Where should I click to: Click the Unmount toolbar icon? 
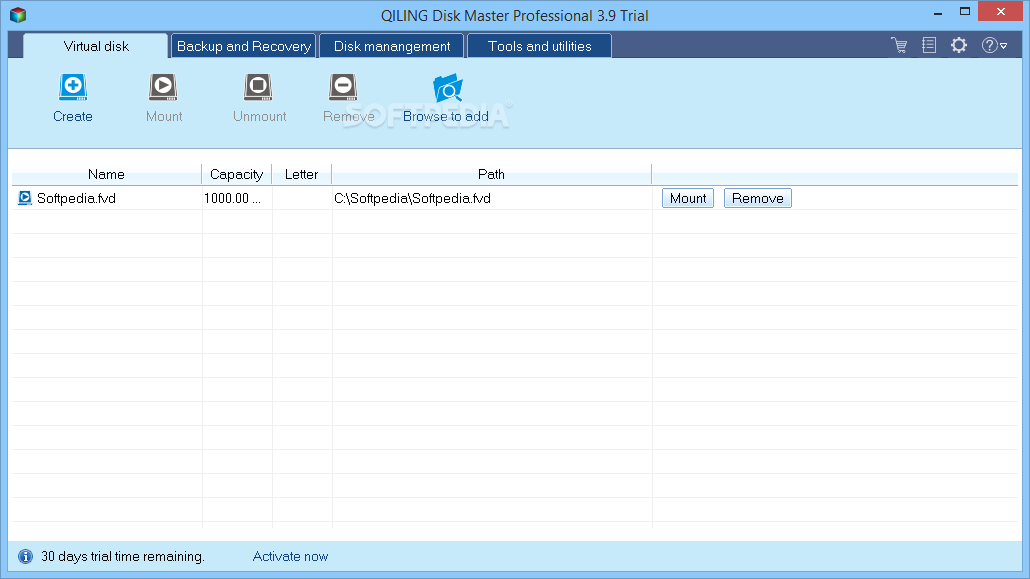click(x=258, y=87)
